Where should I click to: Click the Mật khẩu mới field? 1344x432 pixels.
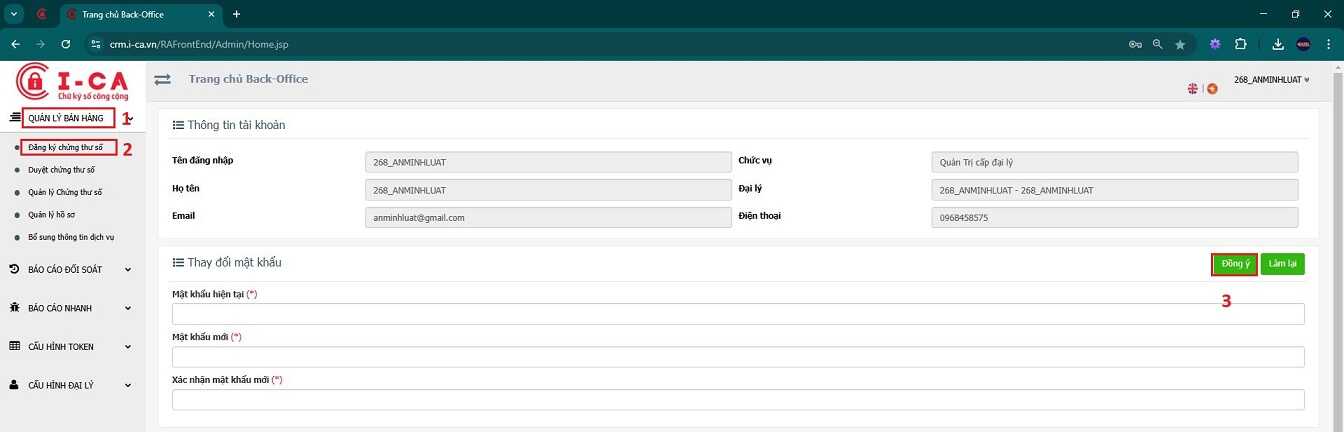tap(738, 357)
